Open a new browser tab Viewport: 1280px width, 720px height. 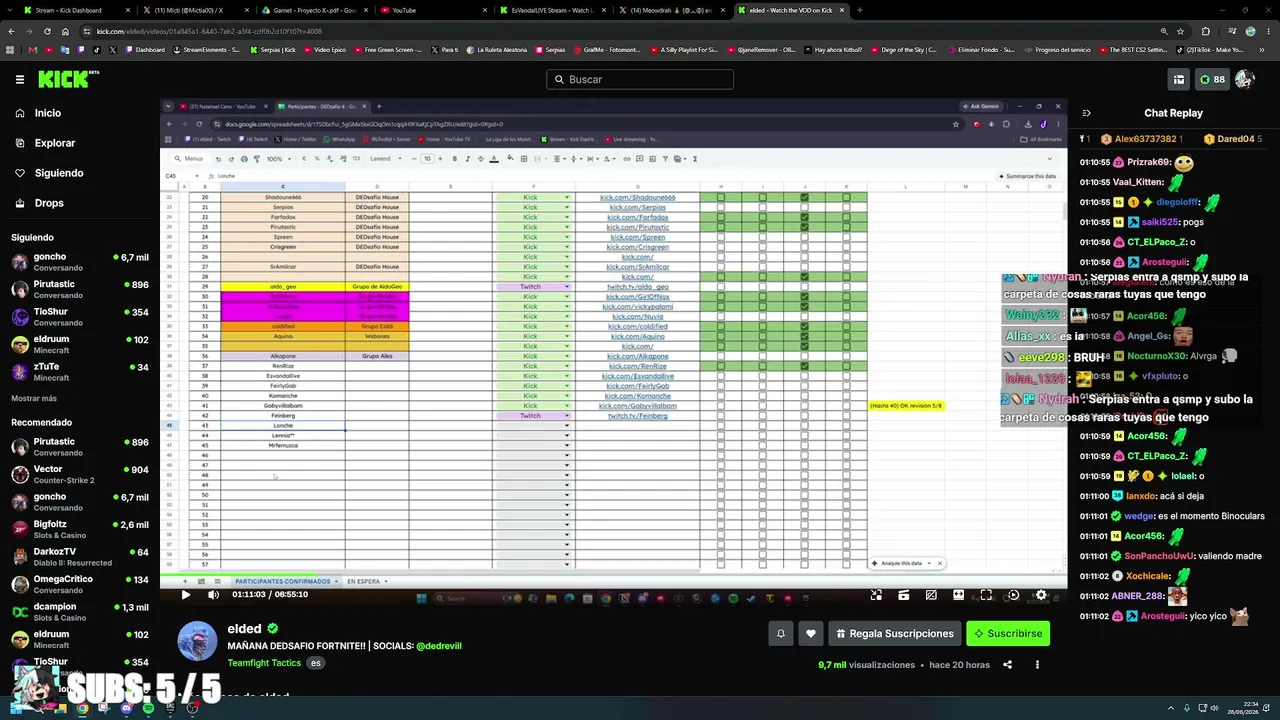[x=860, y=10]
